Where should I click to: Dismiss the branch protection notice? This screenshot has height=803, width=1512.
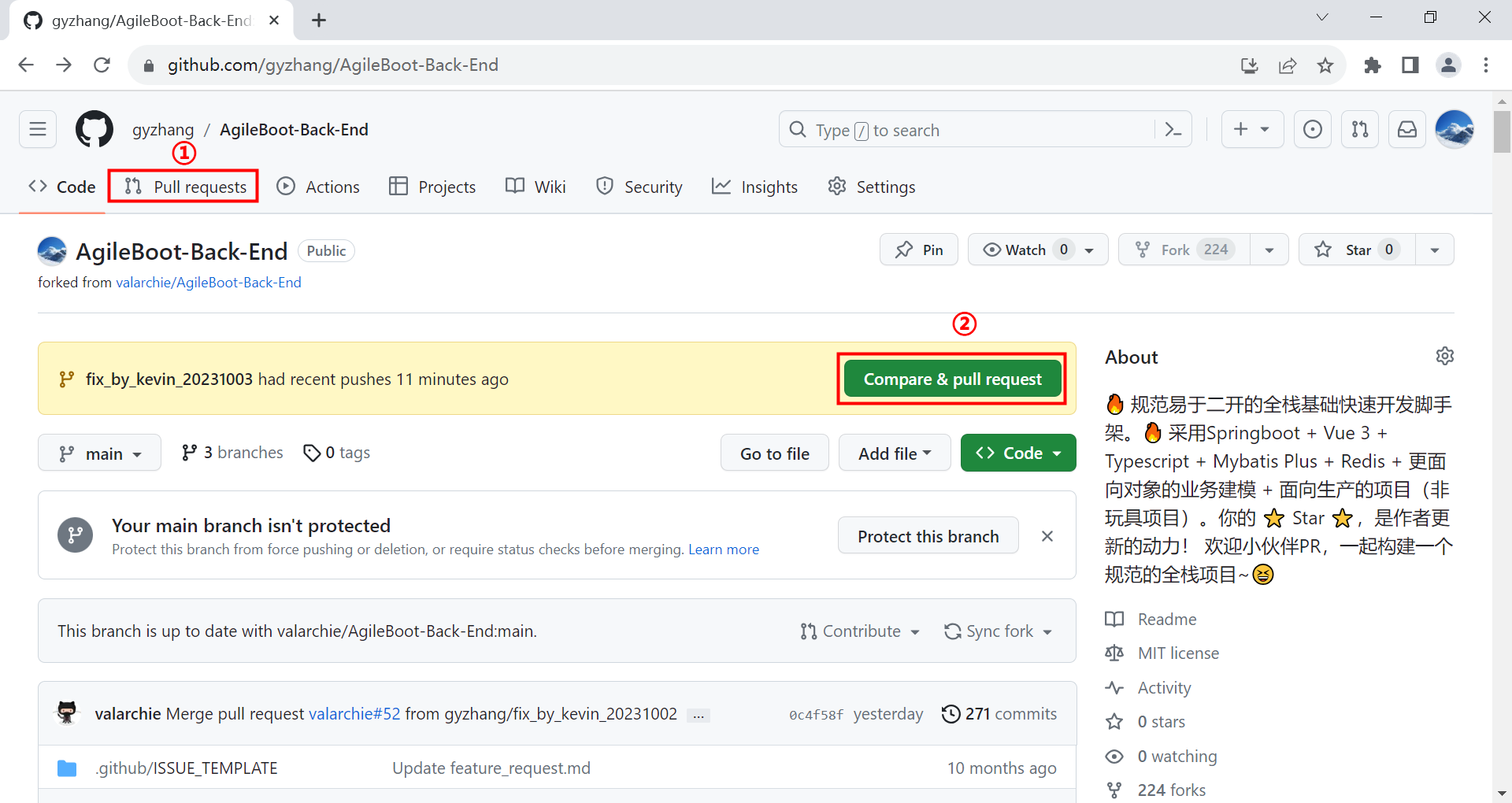pos(1047,536)
